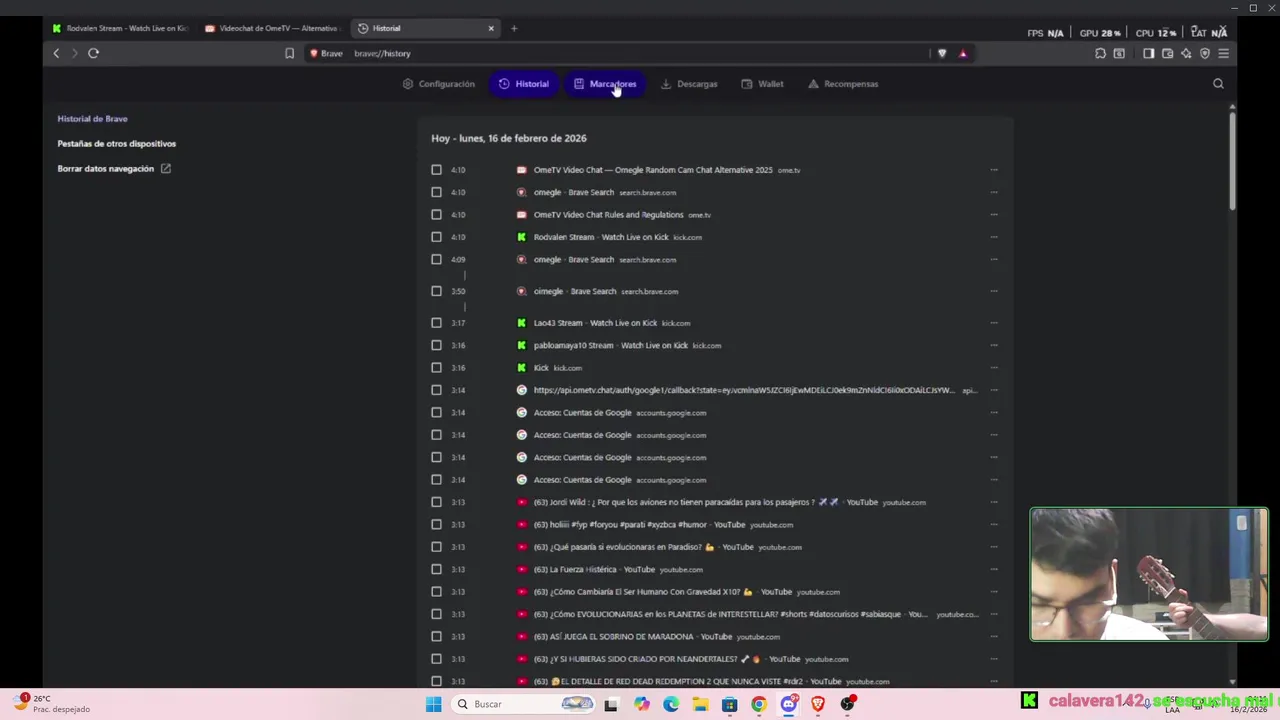The image size is (1280, 720).
Task: Open pabloamaya10 Stream Watch Live on Kick
Action: pos(610,345)
